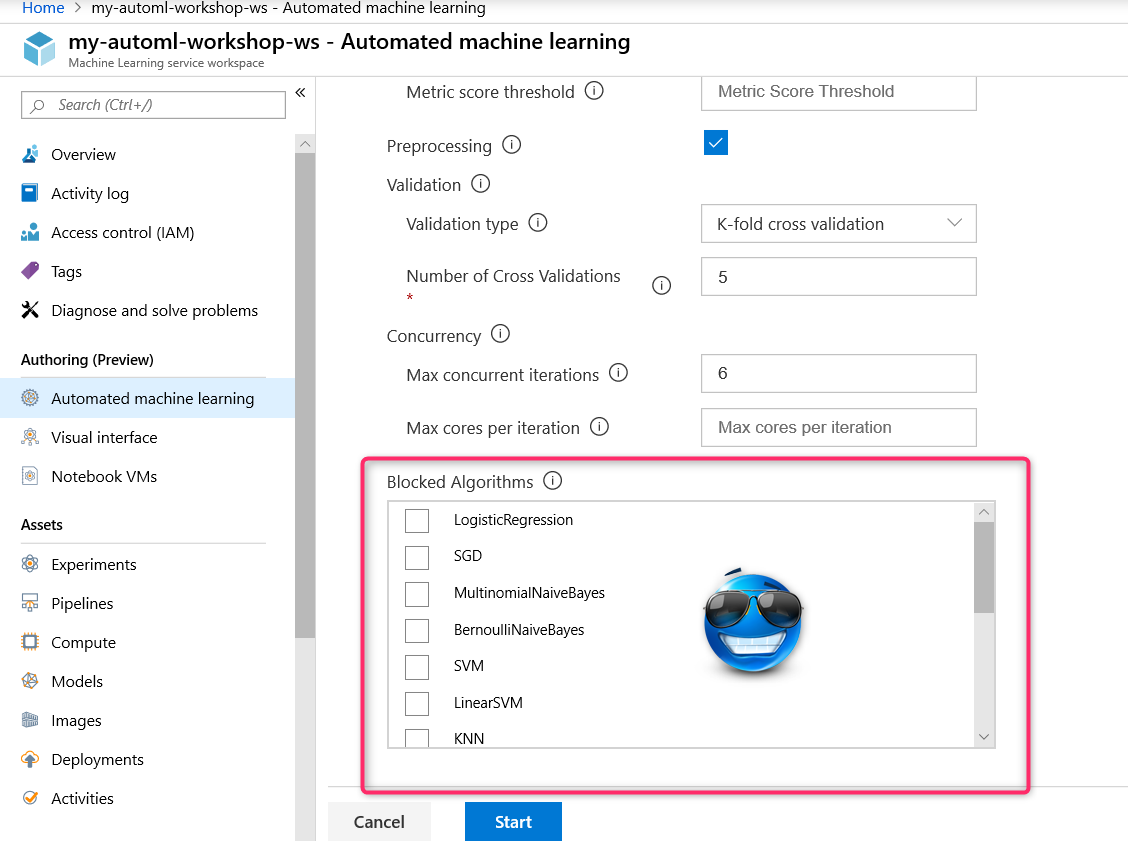
Task: Click the Max cores per iteration input
Action: coord(839,427)
